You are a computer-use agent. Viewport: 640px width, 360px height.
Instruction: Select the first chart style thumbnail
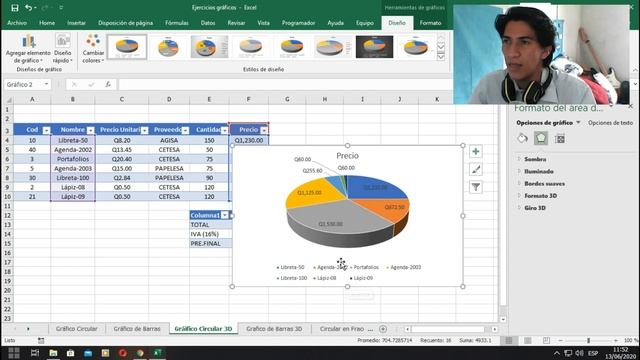(x=127, y=47)
